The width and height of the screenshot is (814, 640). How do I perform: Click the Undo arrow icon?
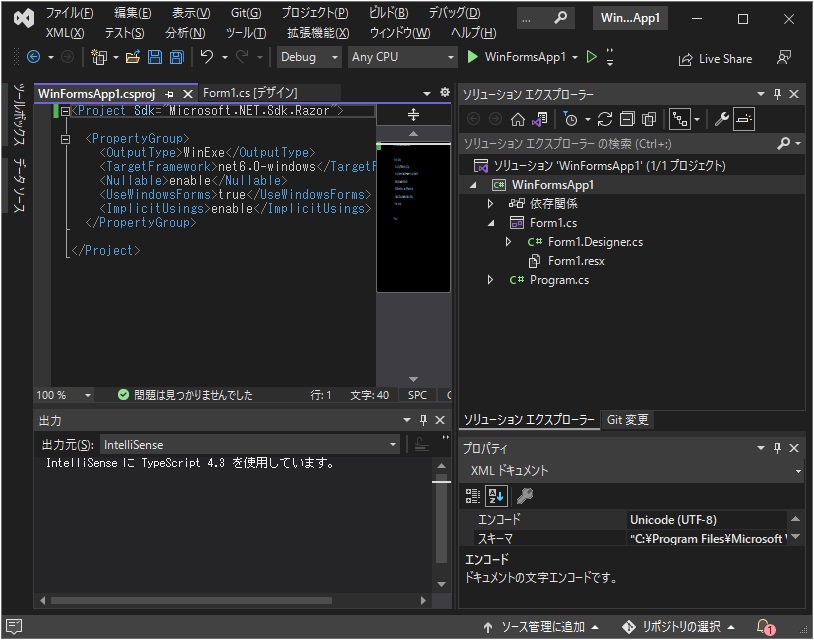point(207,56)
